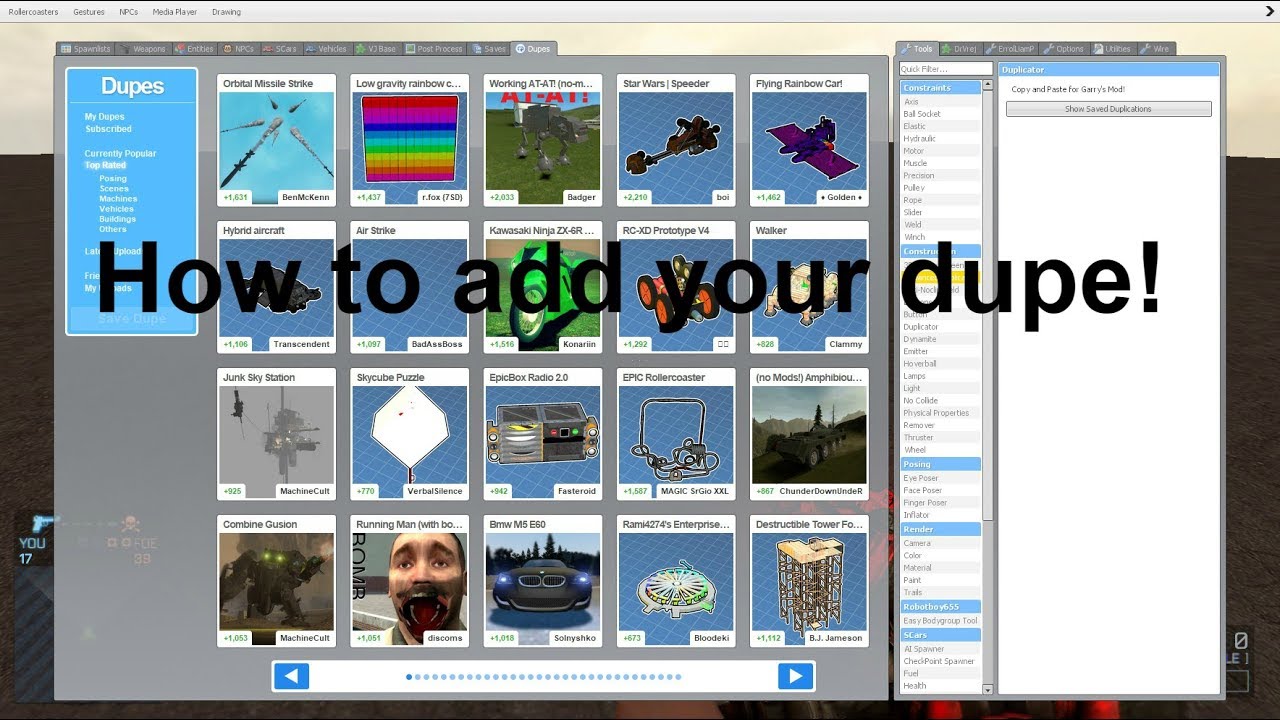This screenshot has height=720, width=1280.
Task: Select the Thruster tool
Action: (x=940, y=437)
